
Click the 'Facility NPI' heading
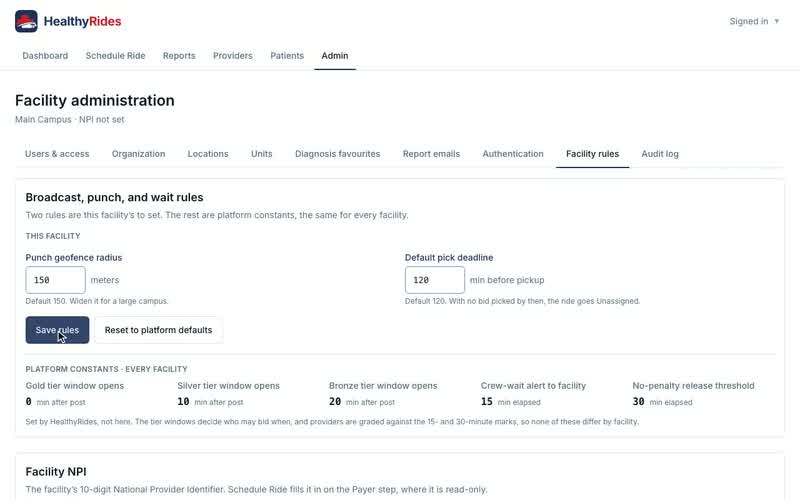(56, 471)
